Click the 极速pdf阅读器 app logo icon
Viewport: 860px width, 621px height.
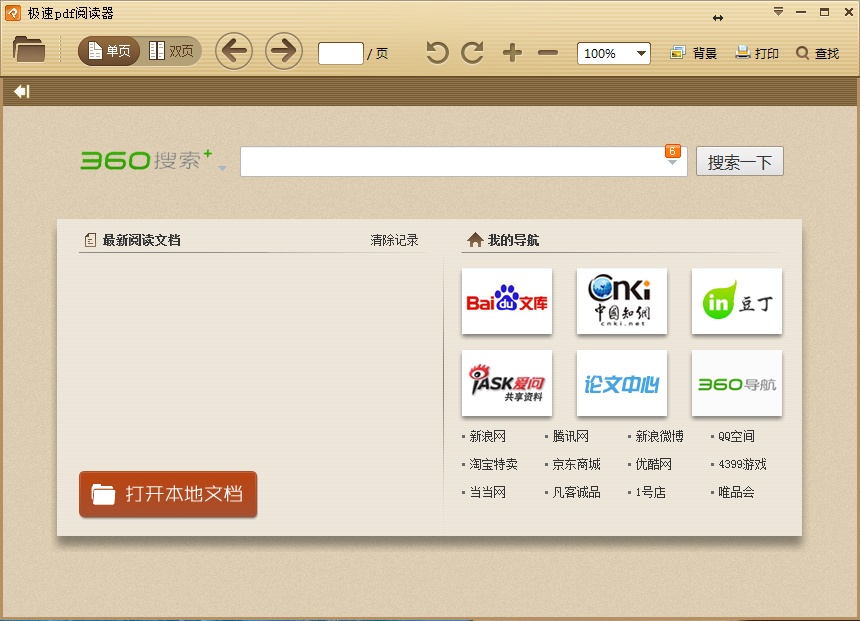click(13, 13)
